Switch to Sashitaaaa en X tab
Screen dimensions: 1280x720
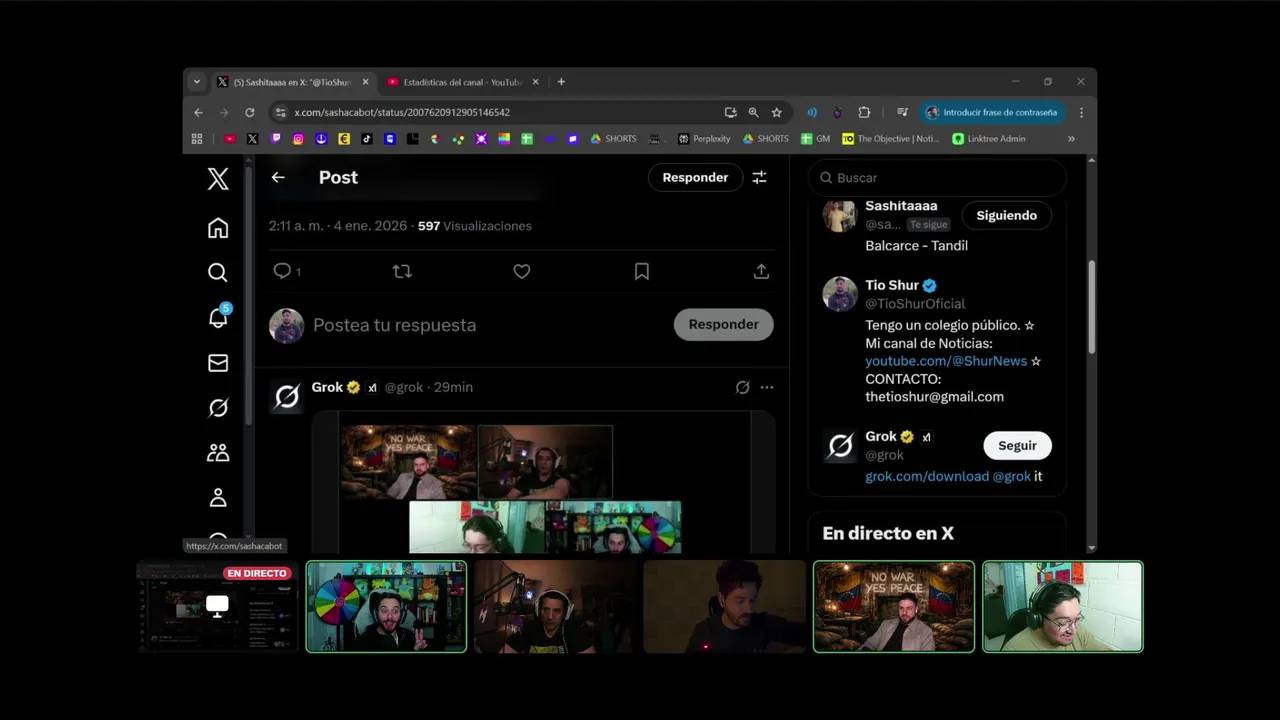pyautogui.click(x=292, y=82)
